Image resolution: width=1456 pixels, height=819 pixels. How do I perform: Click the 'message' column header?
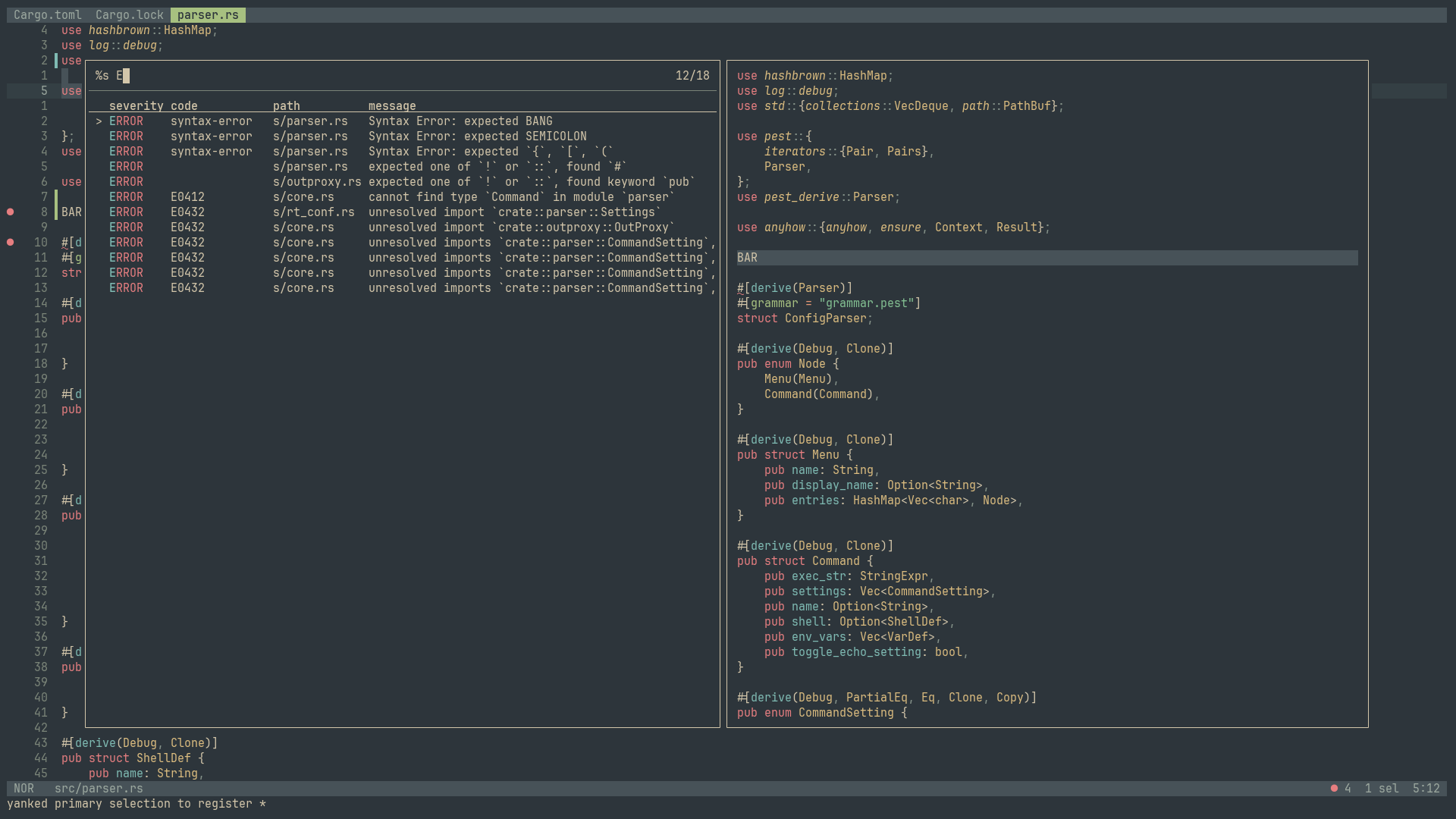(x=392, y=106)
